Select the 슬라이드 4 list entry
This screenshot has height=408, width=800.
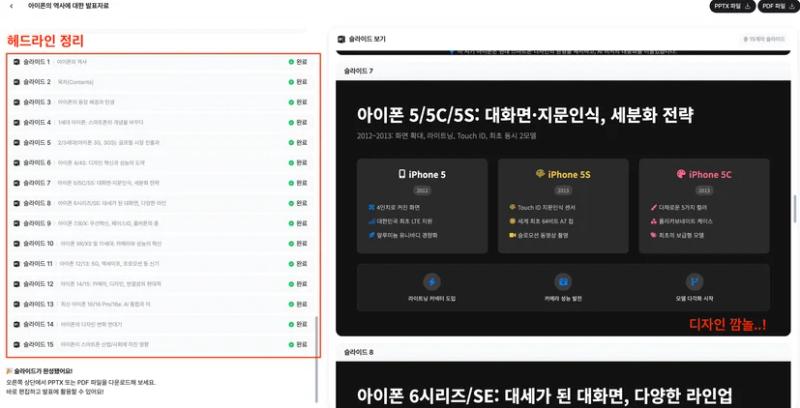[161, 122]
